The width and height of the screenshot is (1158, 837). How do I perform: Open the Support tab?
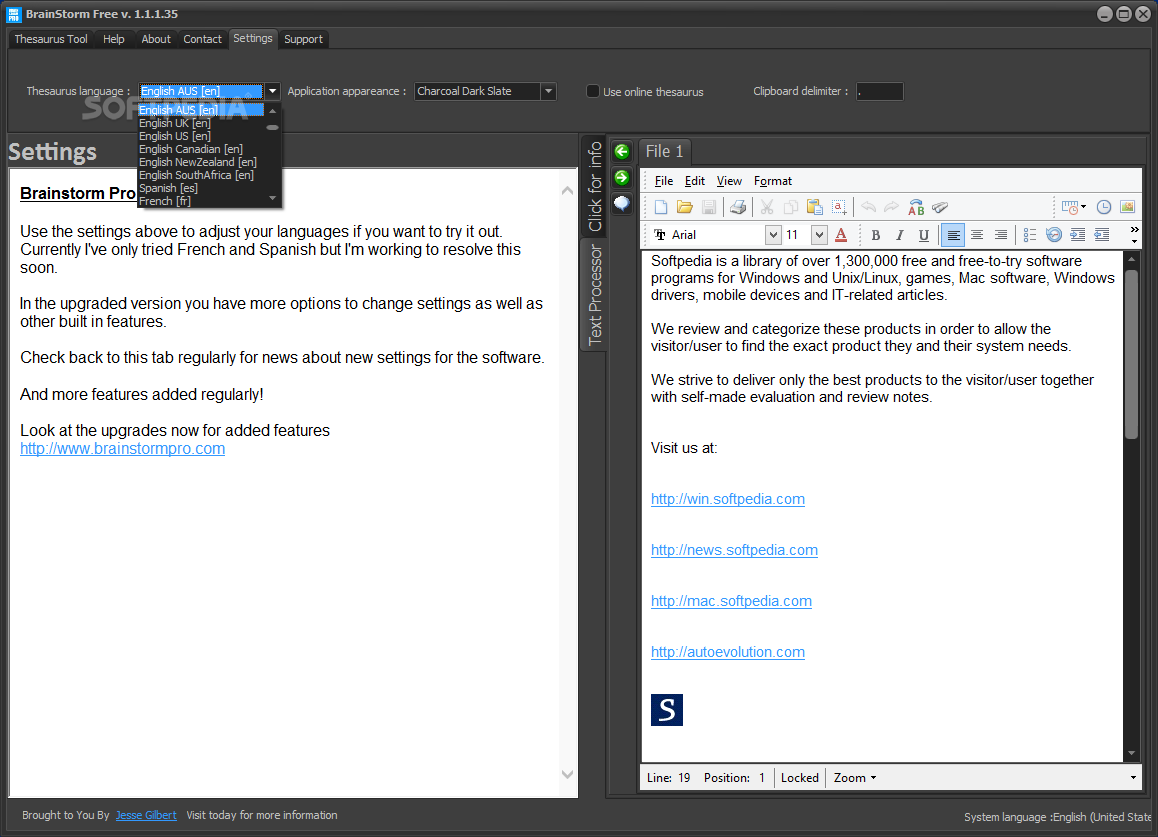pyautogui.click(x=304, y=39)
